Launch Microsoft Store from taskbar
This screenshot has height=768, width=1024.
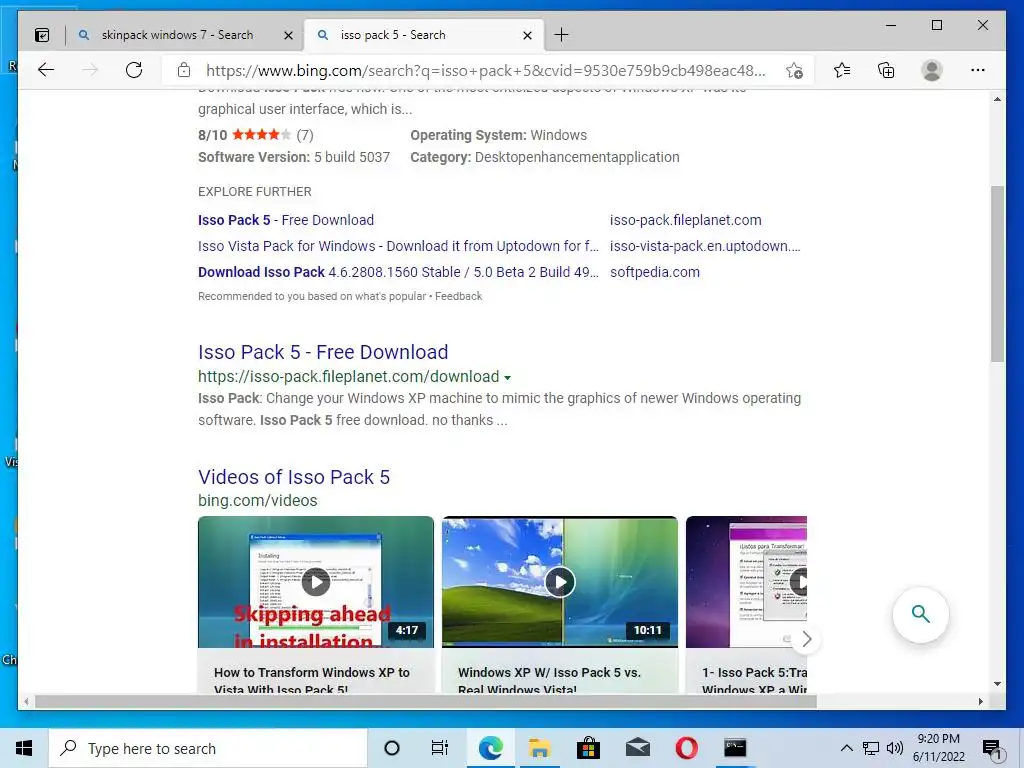(x=588, y=748)
